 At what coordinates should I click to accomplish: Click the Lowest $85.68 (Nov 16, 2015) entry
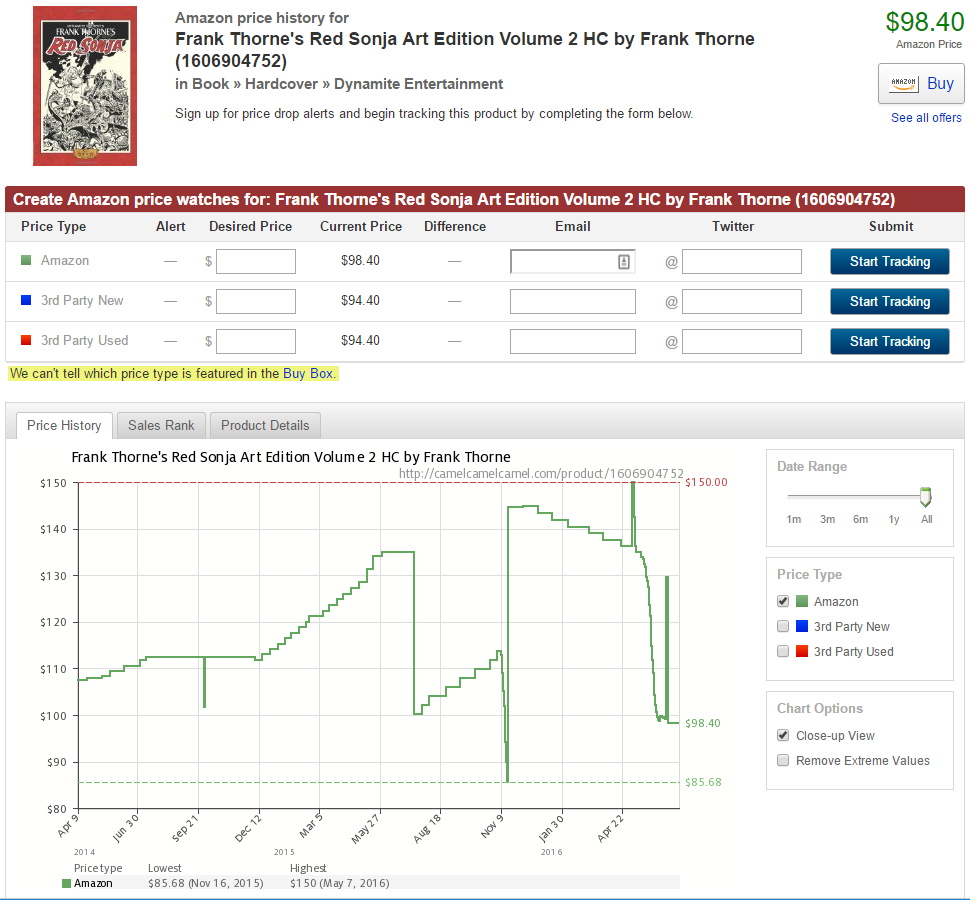pyautogui.click(x=205, y=883)
